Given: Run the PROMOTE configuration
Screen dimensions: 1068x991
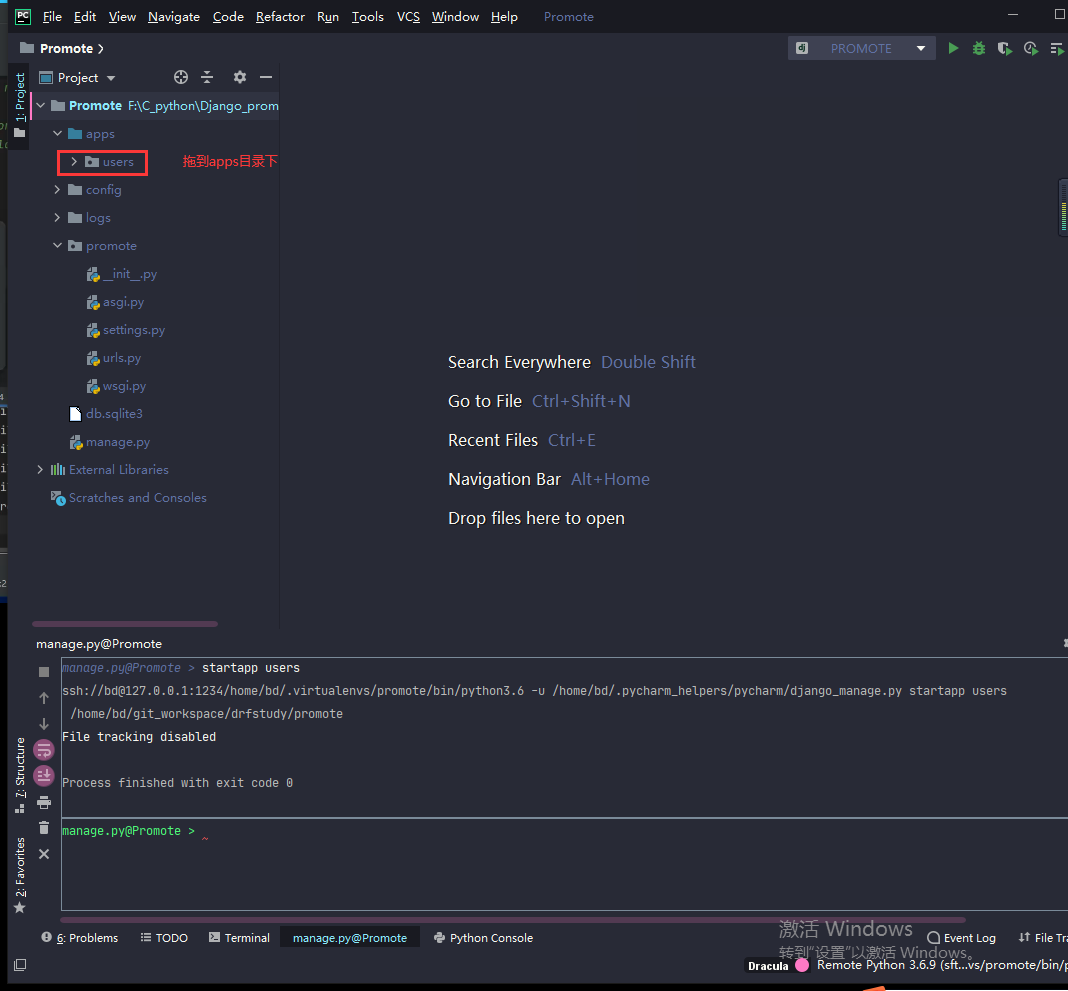Looking at the screenshot, I should [x=954, y=48].
